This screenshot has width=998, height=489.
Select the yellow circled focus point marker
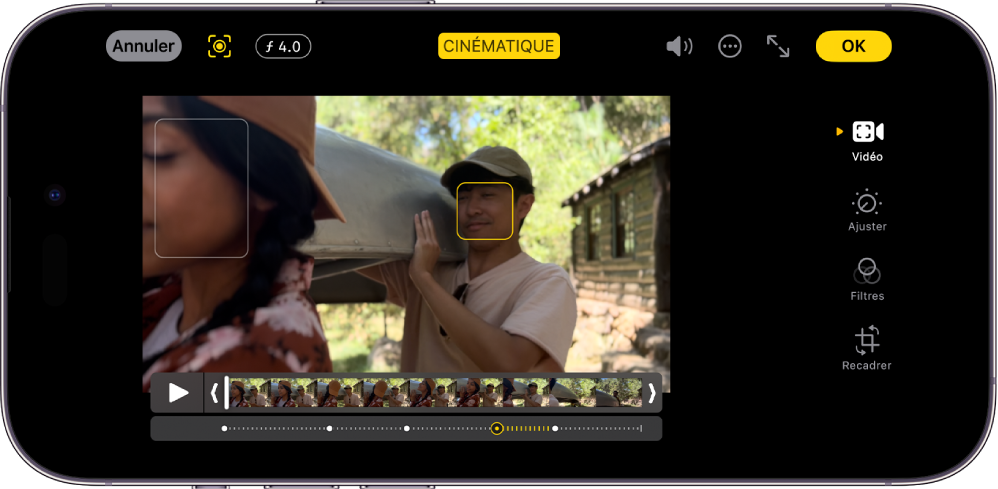tap(497, 429)
